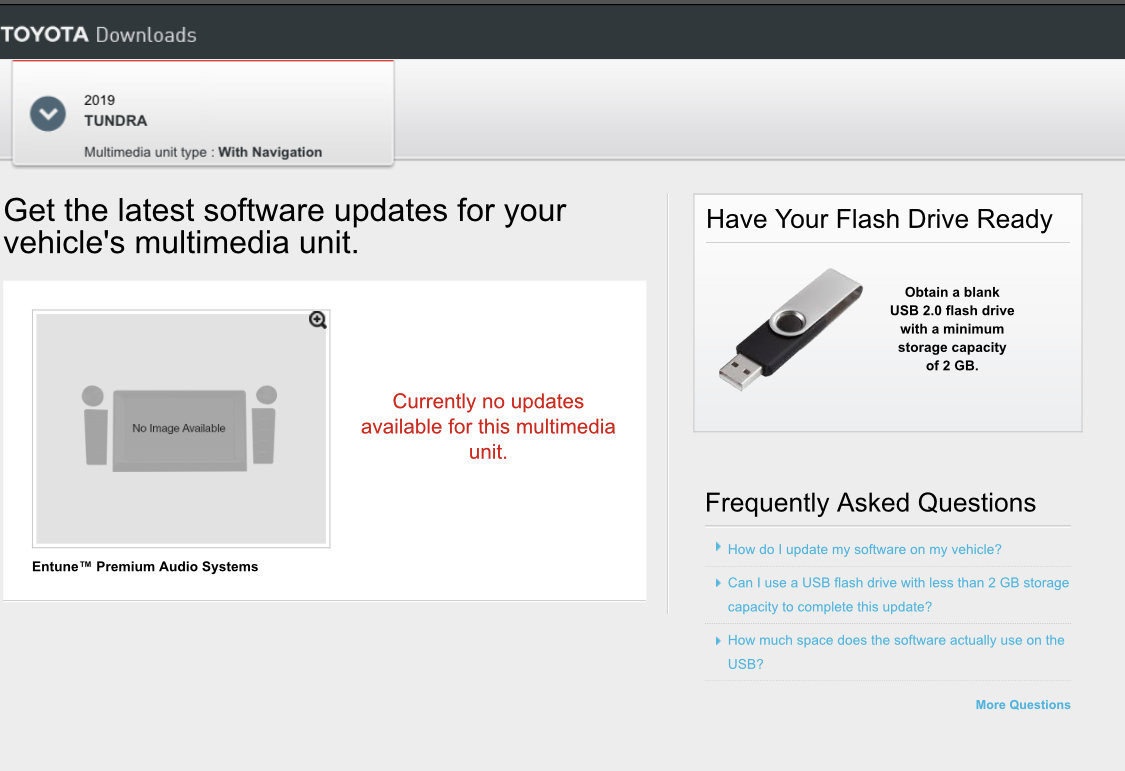The width and height of the screenshot is (1125, 771).
Task: Click the magnifier zoom icon on the image
Action: click(x=318, y=320)
